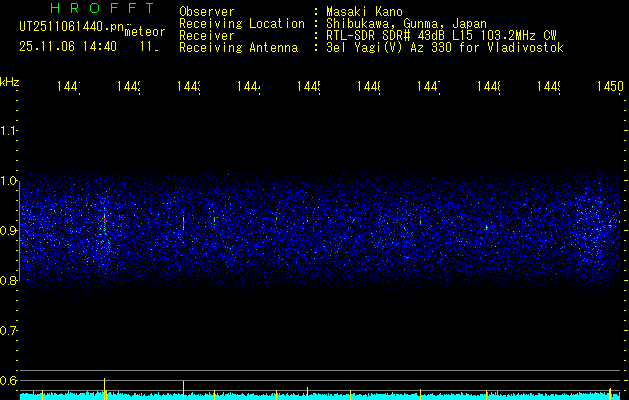629x400 pixels.
Task: Click the 1450 time marker on top axis
Action: coord(608,88)
